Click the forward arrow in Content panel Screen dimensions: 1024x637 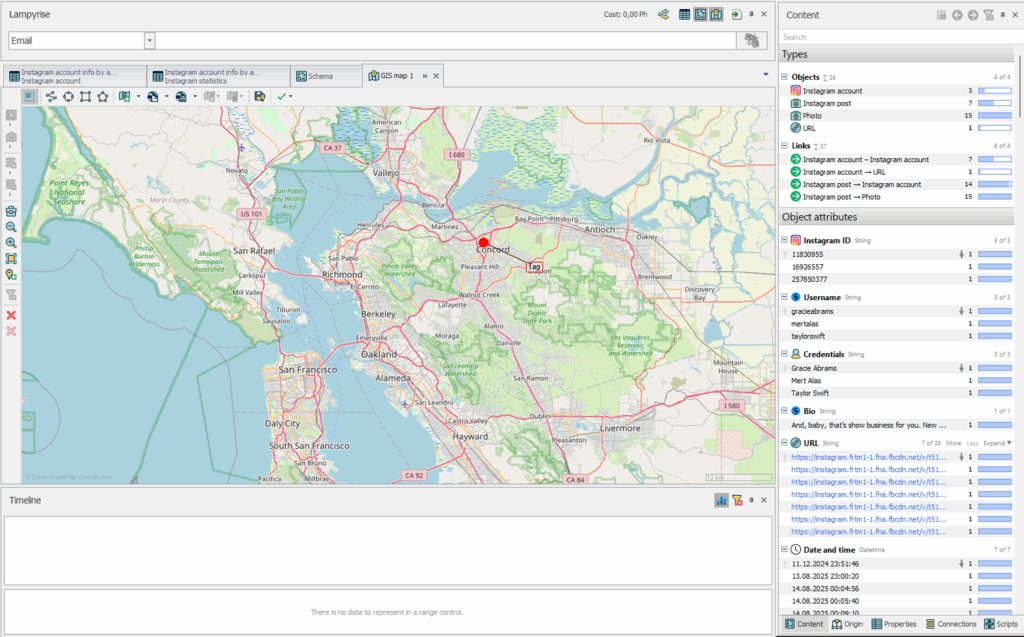pyautogui.click(x=972, y=15)
